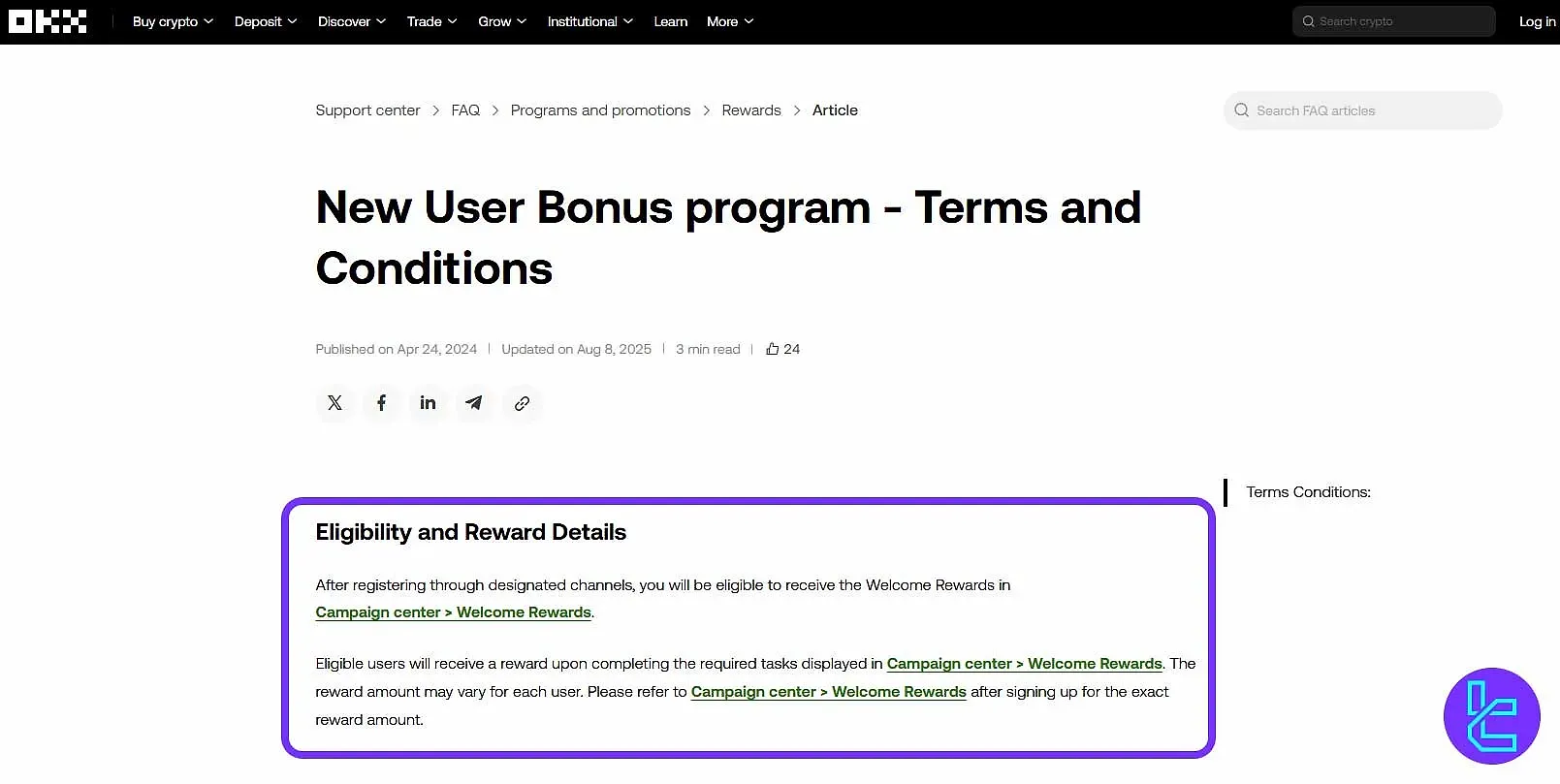The height and width of the screenshot is (784, 1560).
Task: Expand the Trade menu
Action: click(431, 21)
